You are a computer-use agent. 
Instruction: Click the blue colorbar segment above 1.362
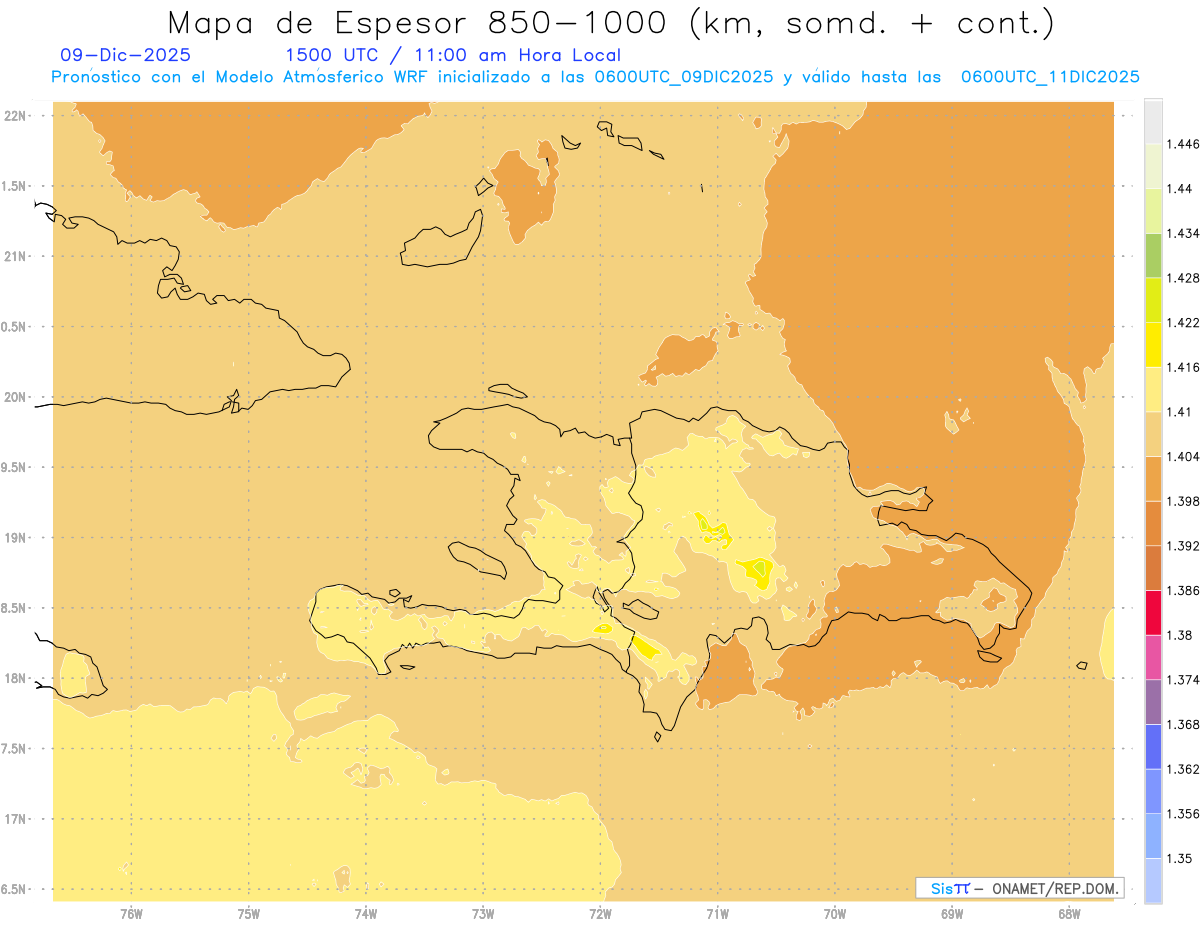(1154, 746)
